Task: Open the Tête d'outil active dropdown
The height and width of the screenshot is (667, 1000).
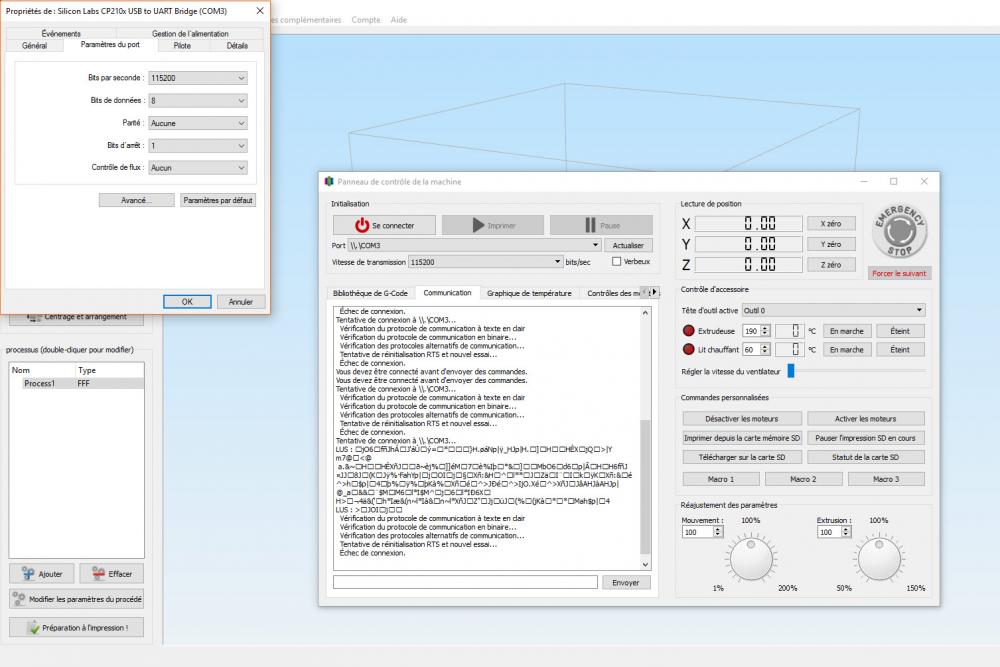Action: click(834, 311)
